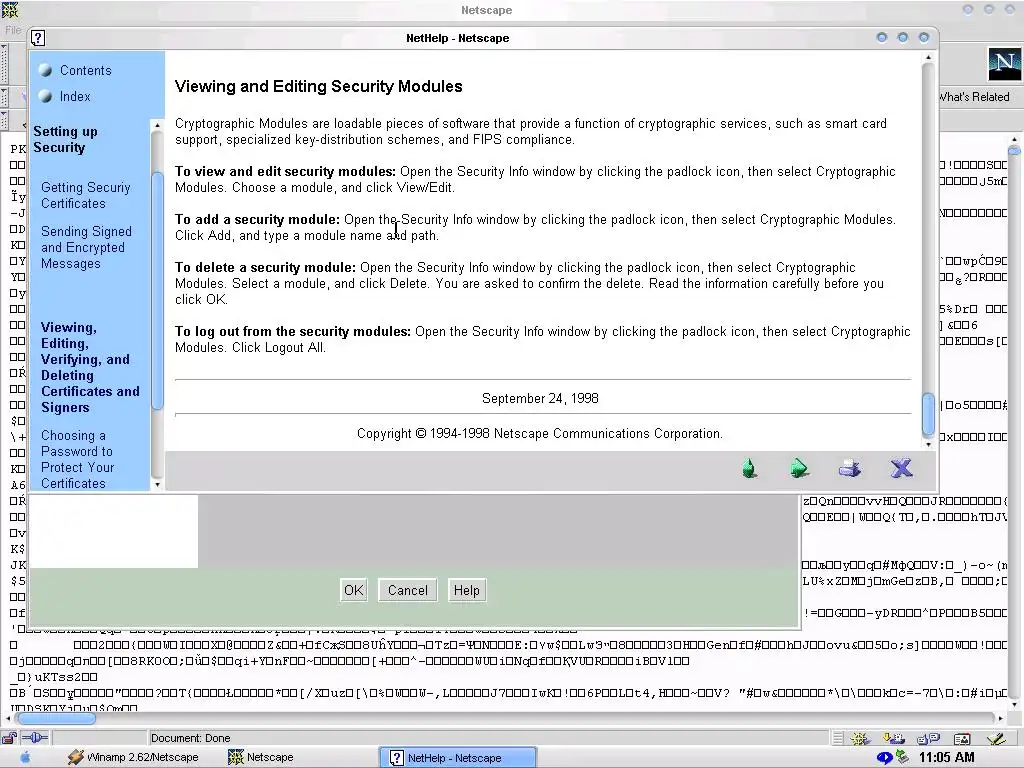Image resolution: width=1024 pixels, height=768 pixels.
Task: Click the white text box in background dialog
Action: tap(114, 531)
